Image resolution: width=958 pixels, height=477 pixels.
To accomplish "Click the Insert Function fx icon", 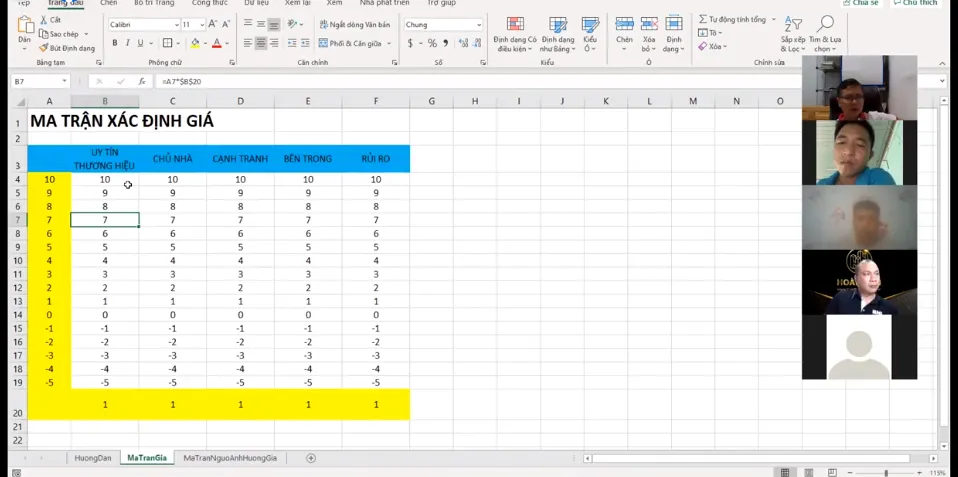I will pos(142,81).
